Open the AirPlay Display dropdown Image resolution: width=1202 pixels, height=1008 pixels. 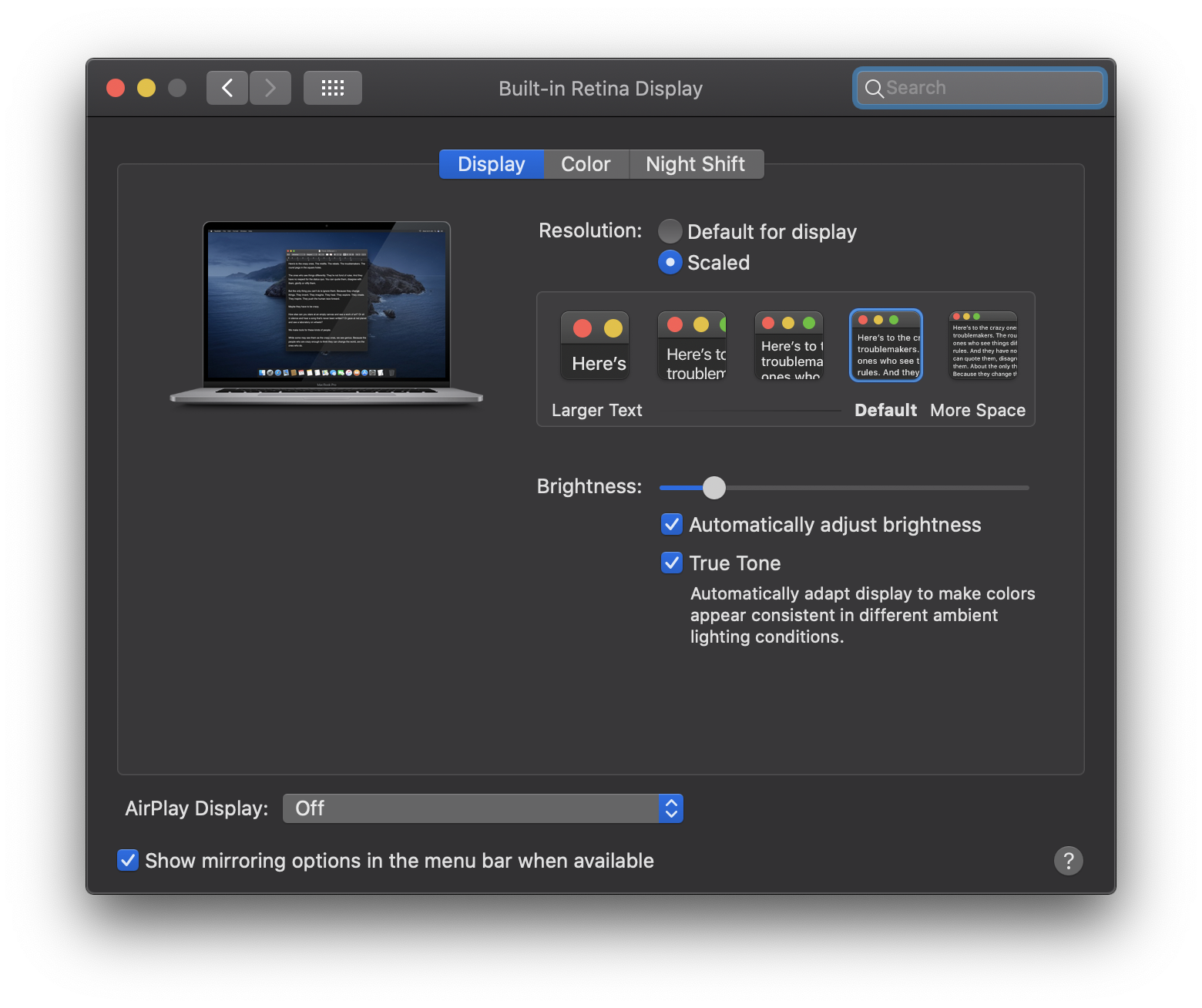tap(483, 808)
